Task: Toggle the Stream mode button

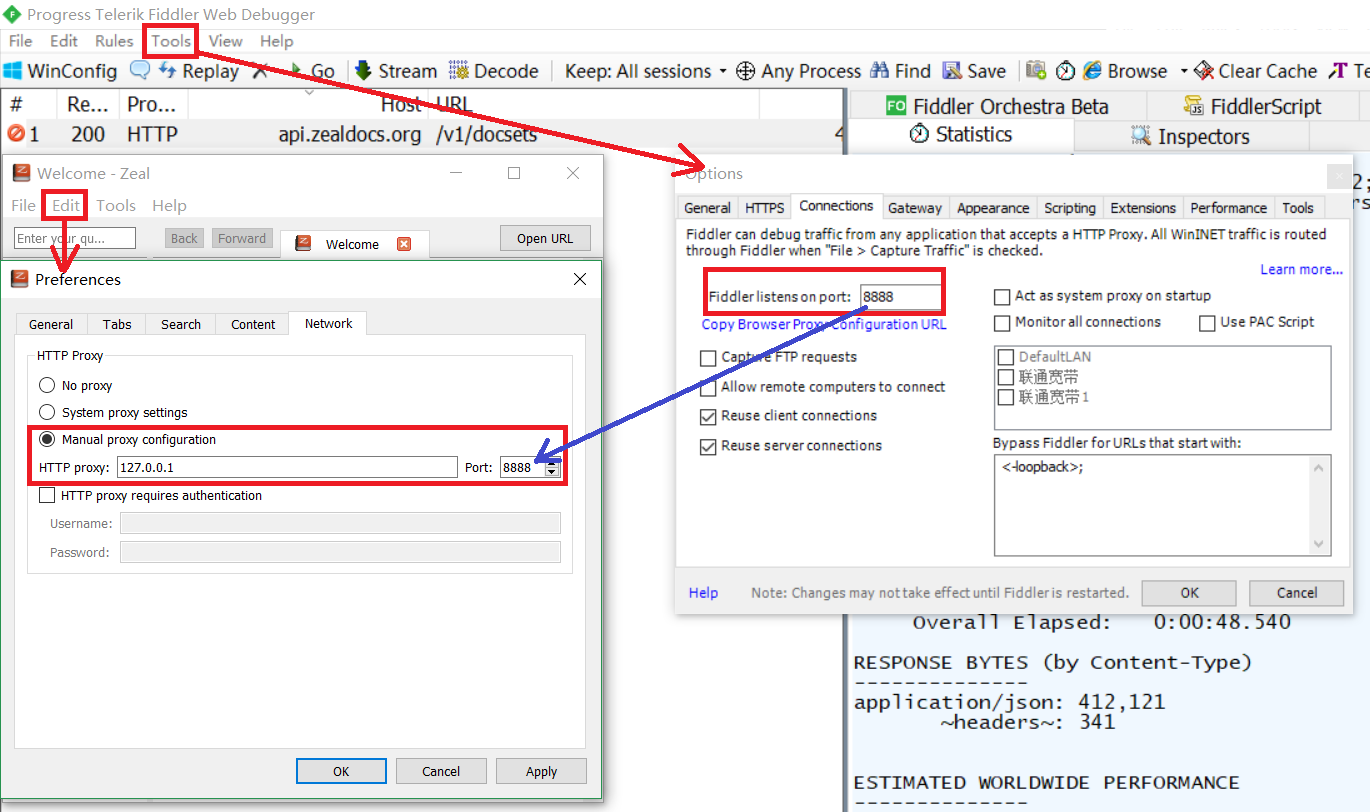Action: (x=395, y=71)
